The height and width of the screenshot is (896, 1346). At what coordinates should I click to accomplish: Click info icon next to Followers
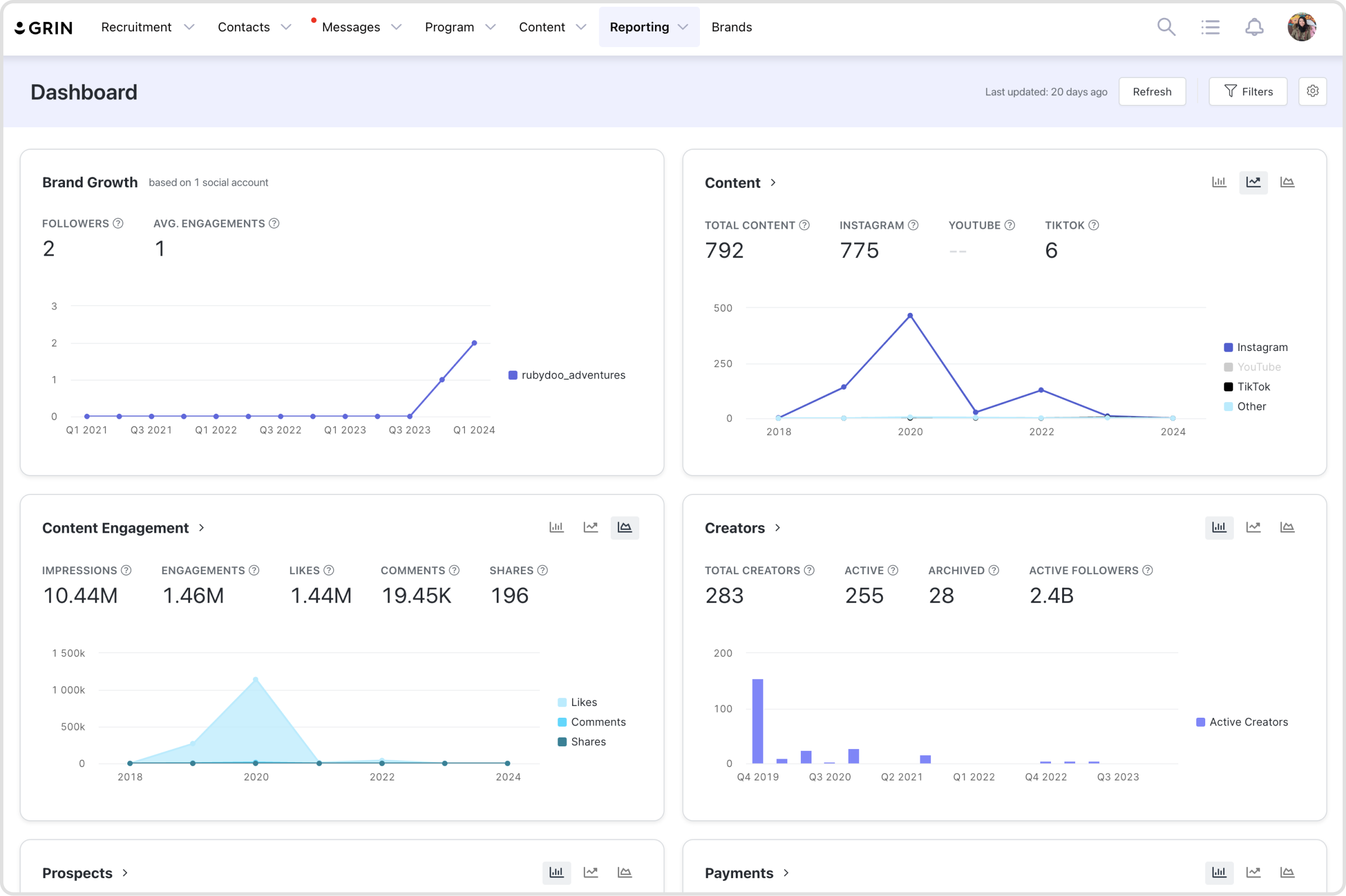click(118, 223)
